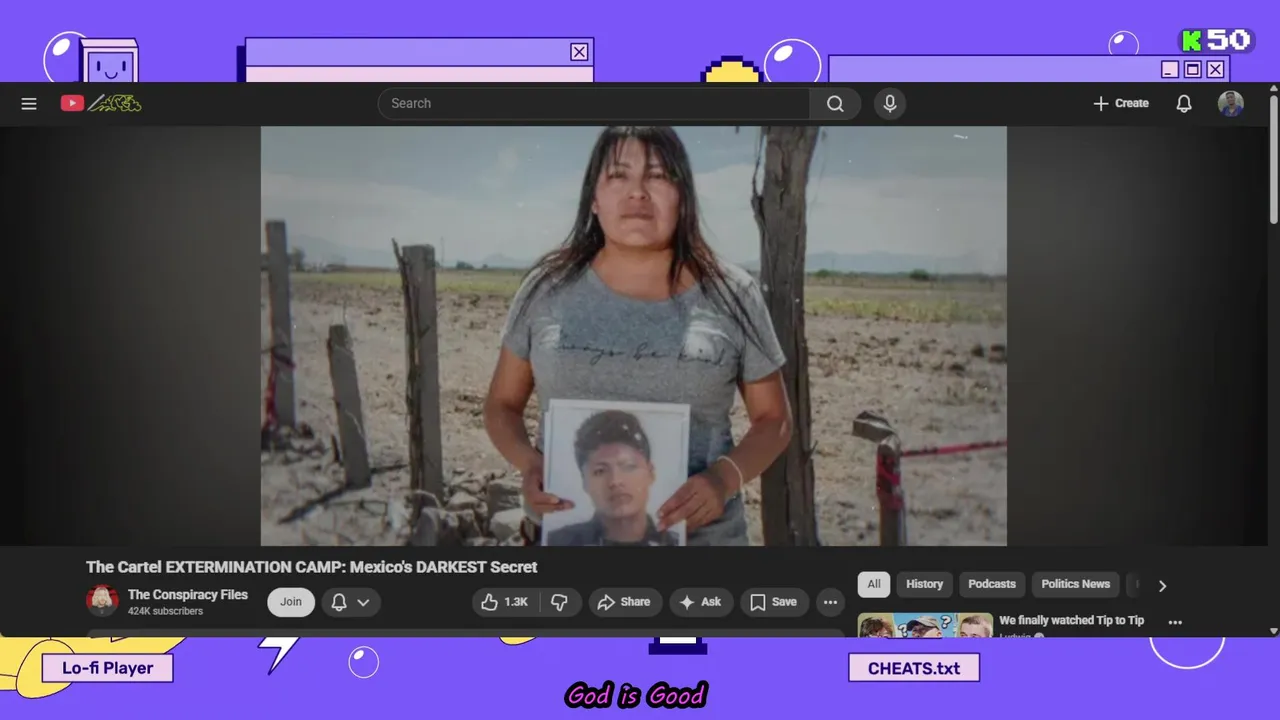The width and height of the screenshot is (1280, 720).
Task: Share the video
Action: tap(624, 602)
